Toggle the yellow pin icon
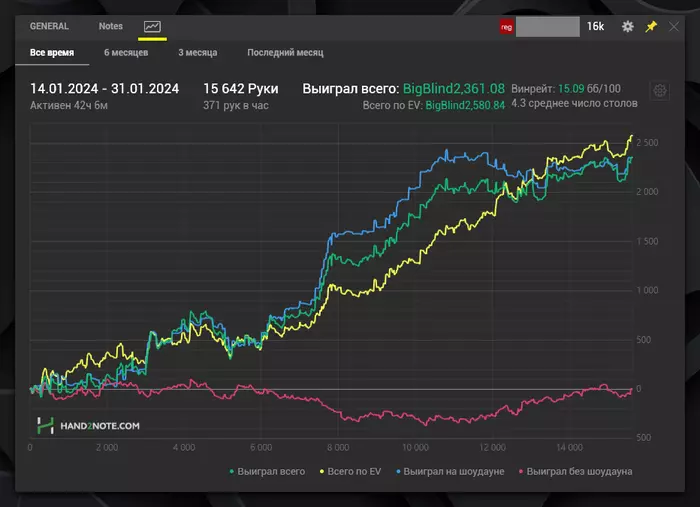The width and height of the screenshot is (700, 507). pos(651,27)
